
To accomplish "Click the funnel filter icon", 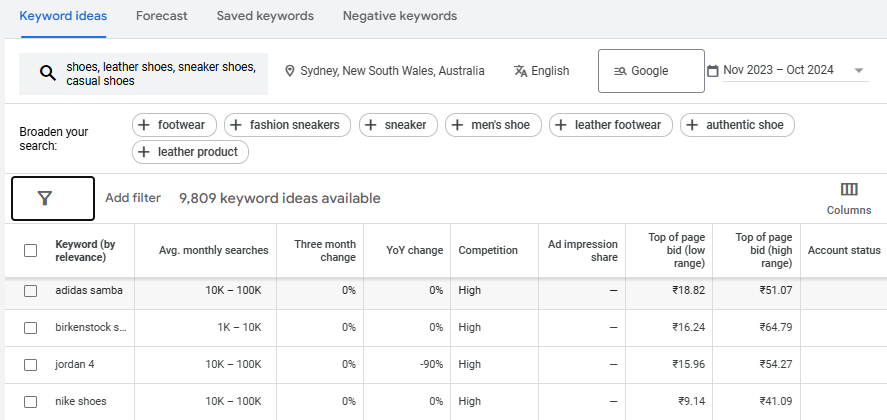I will [44, 198].
